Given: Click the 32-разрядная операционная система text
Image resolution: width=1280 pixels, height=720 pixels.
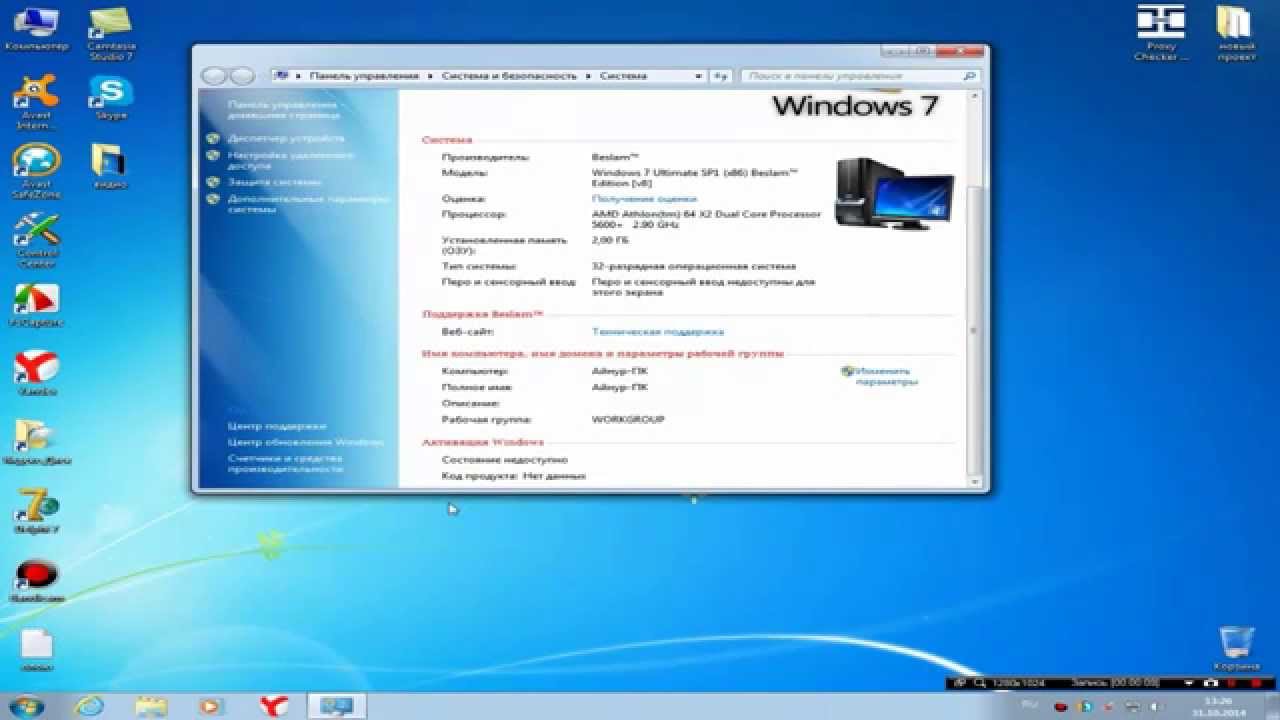Looking at the screenshot, I should 694,267.
